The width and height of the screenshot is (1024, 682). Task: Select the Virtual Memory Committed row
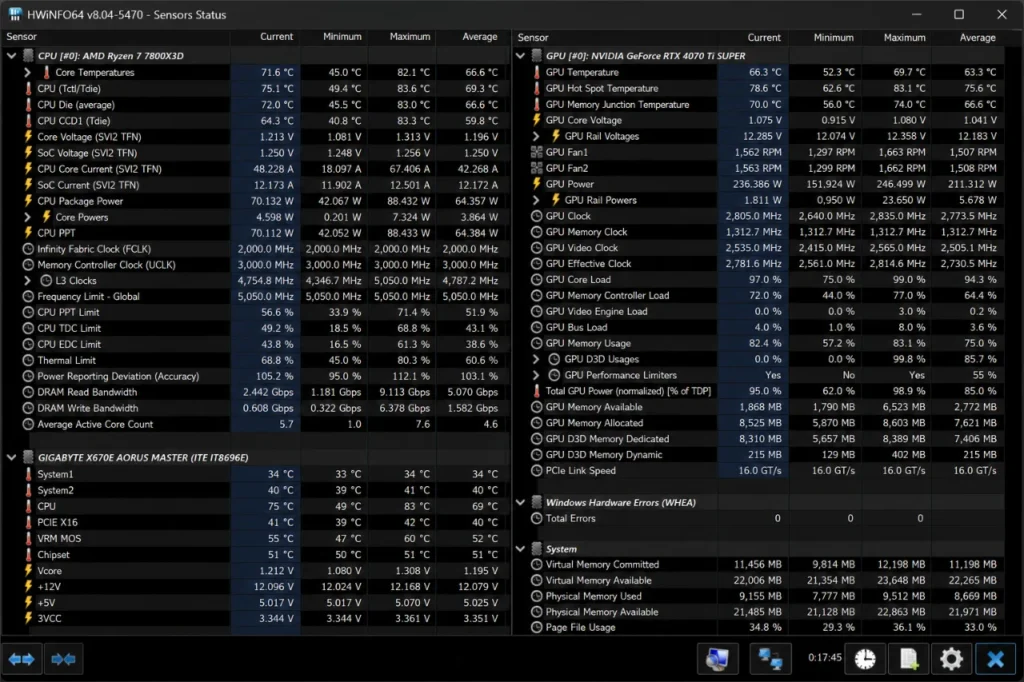coord(760,564)
